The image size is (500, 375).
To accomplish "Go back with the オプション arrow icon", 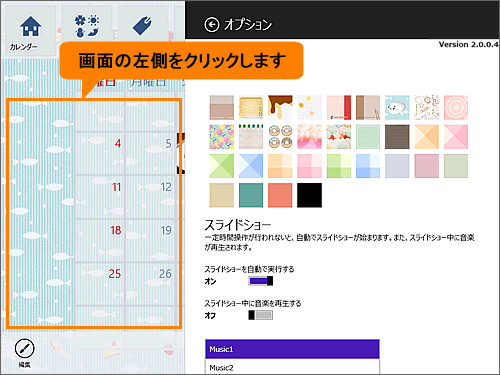I will [212, 24].
